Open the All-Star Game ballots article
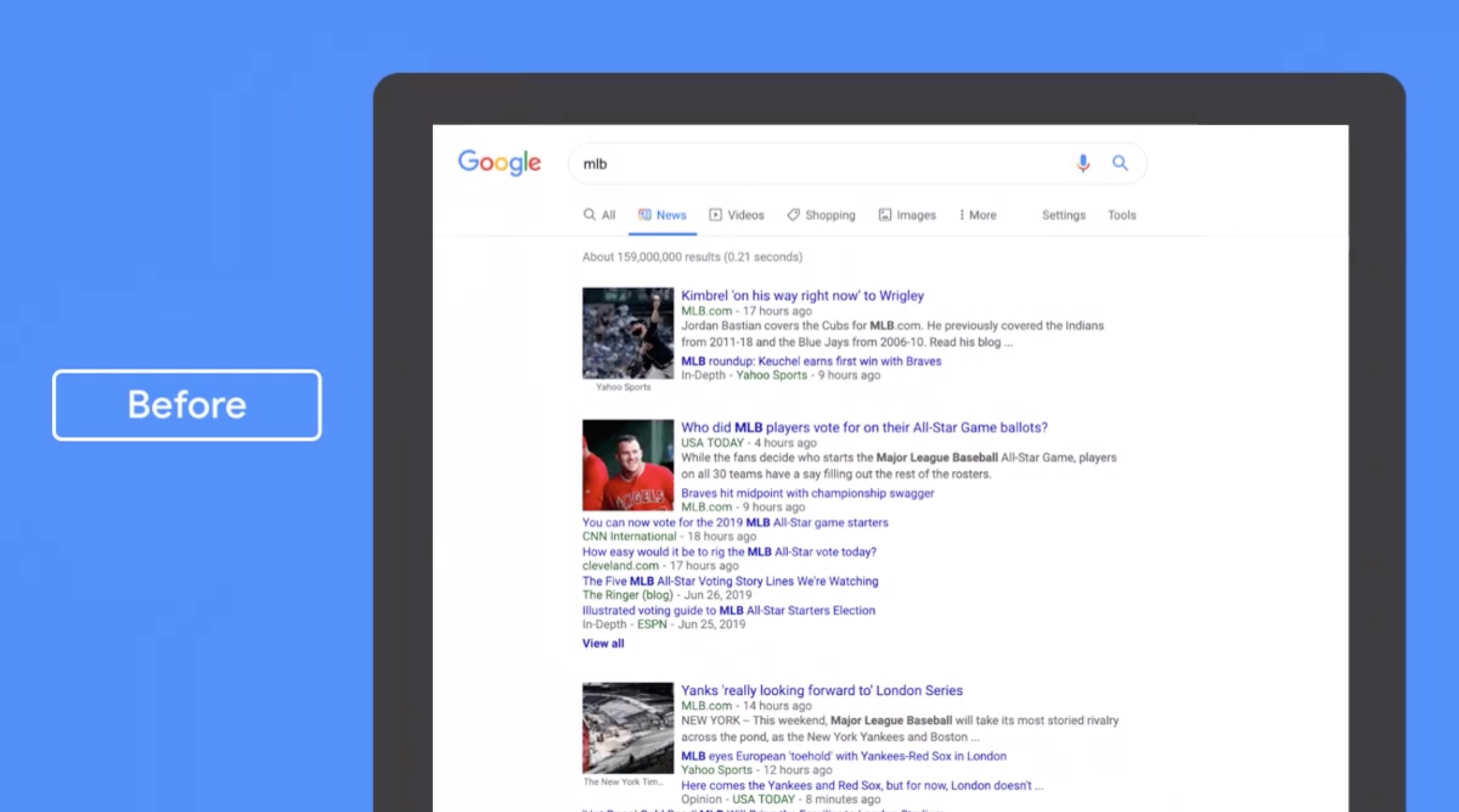 point(865,427)
